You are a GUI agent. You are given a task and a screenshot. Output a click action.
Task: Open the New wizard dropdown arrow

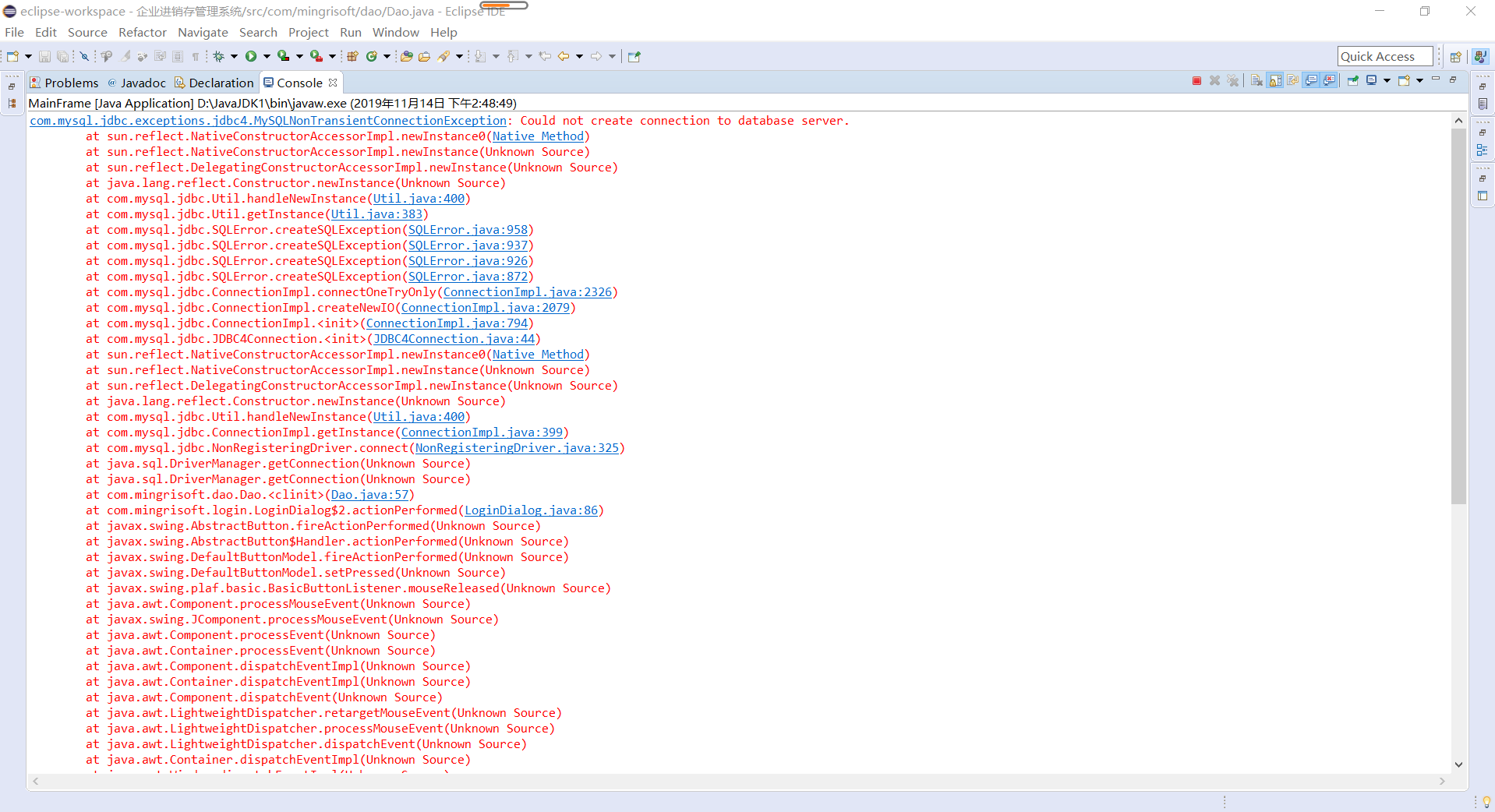(28, 56)
